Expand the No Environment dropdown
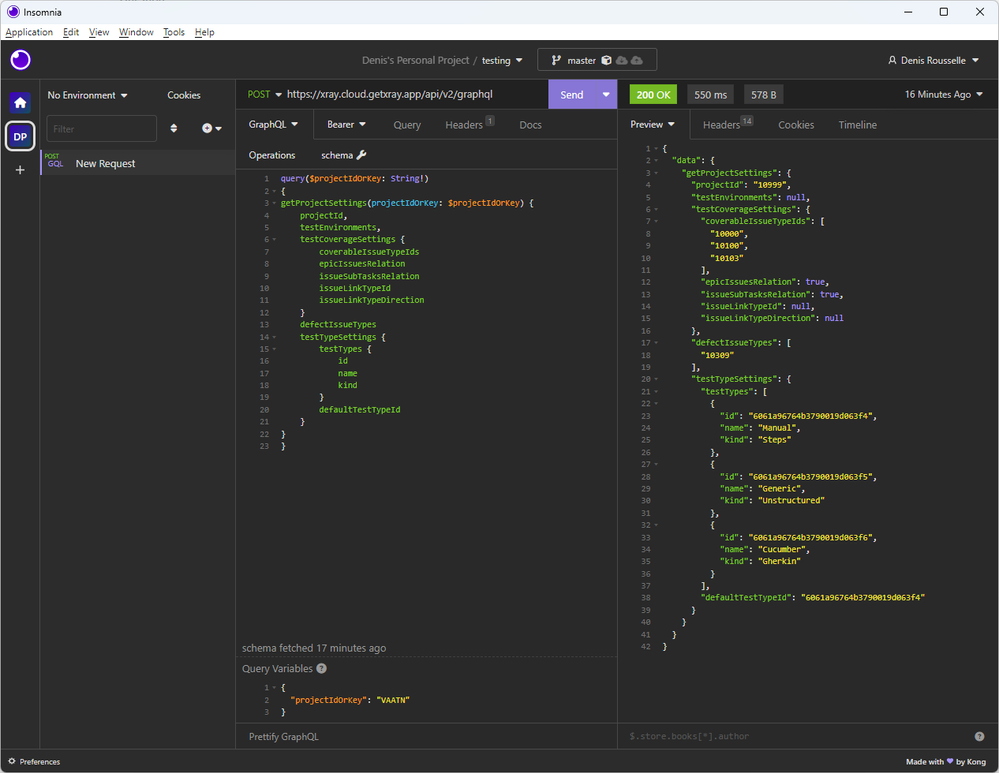999x773 pixels. coord(87,95)
